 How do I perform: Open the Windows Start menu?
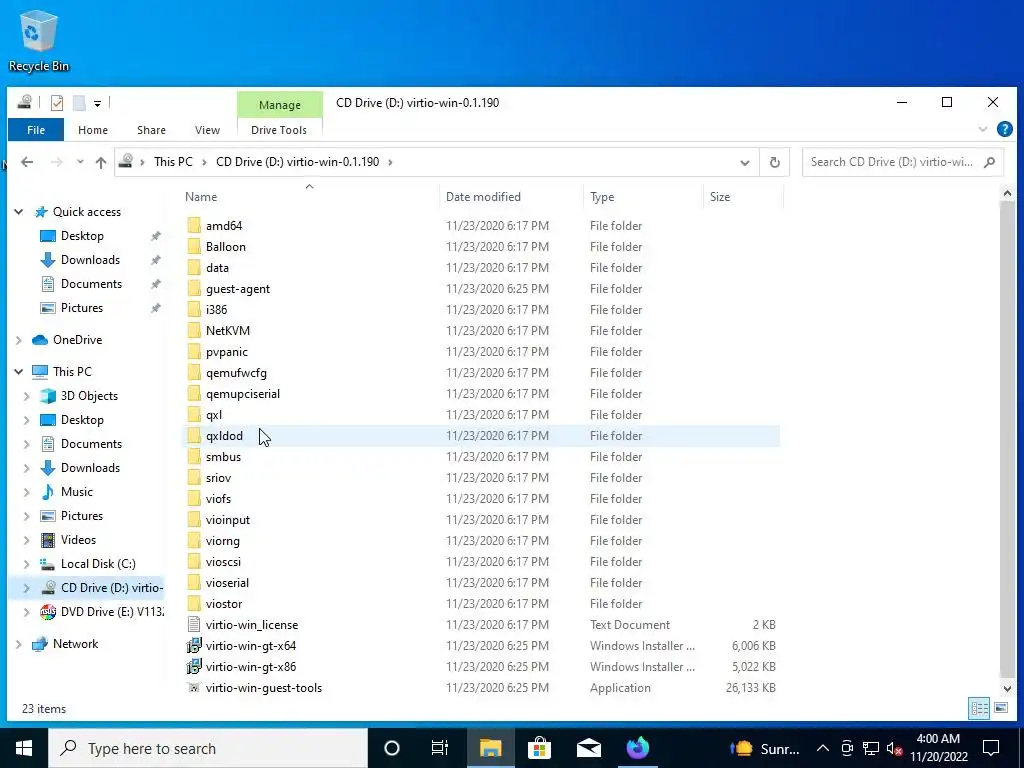click(24, 748)
